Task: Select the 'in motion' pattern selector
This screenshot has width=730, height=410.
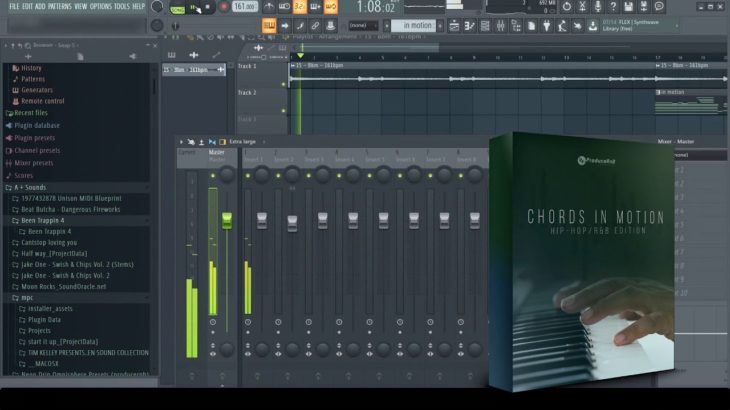Action: click(x=413, y=26)
